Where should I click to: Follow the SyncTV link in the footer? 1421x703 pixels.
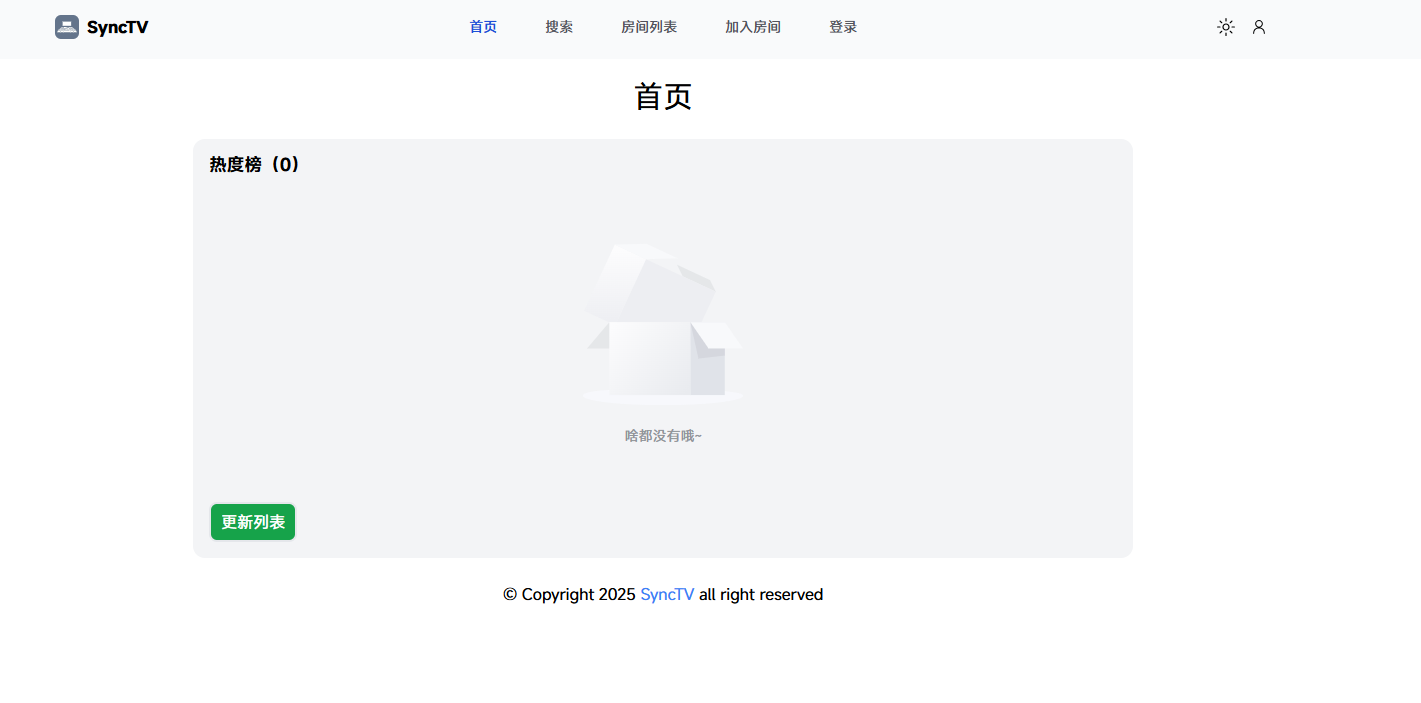(x=667, y=594)
